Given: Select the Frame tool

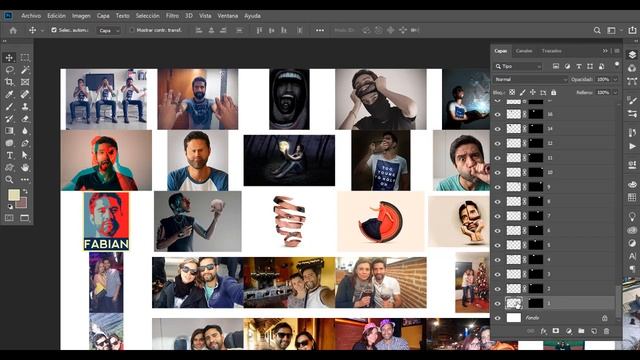Looking at the screenshot, I should tap(25, 82).
